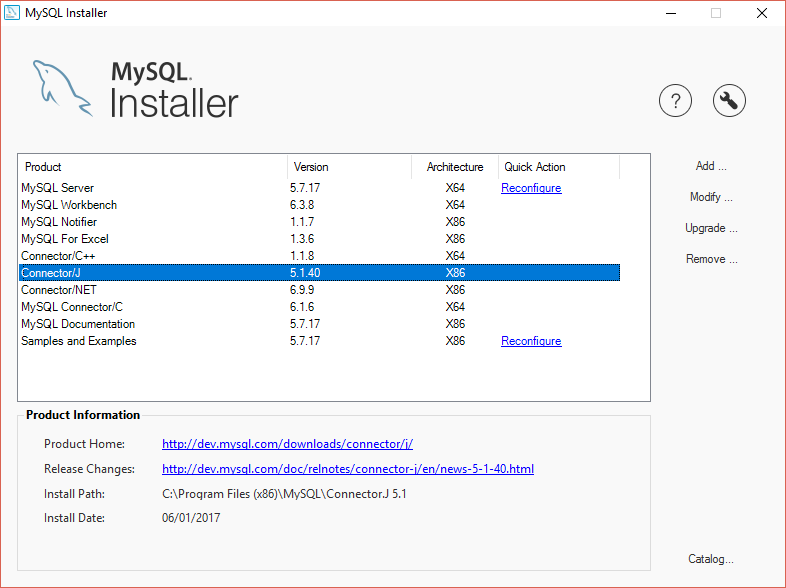The image size is (786, 588).
Task: Select the MySQL Connector/C row
Action: pos(319,307)
